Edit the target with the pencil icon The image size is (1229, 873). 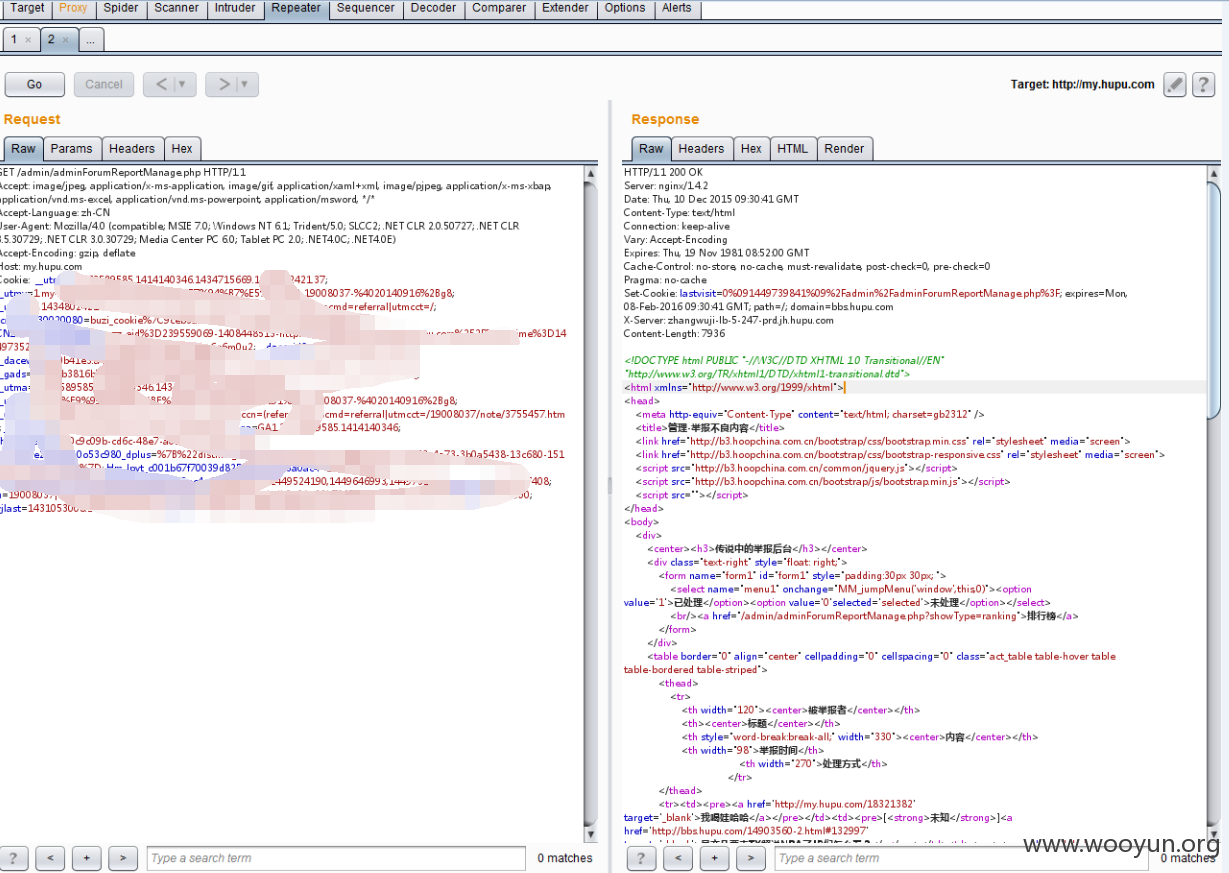click(1175, 85)
